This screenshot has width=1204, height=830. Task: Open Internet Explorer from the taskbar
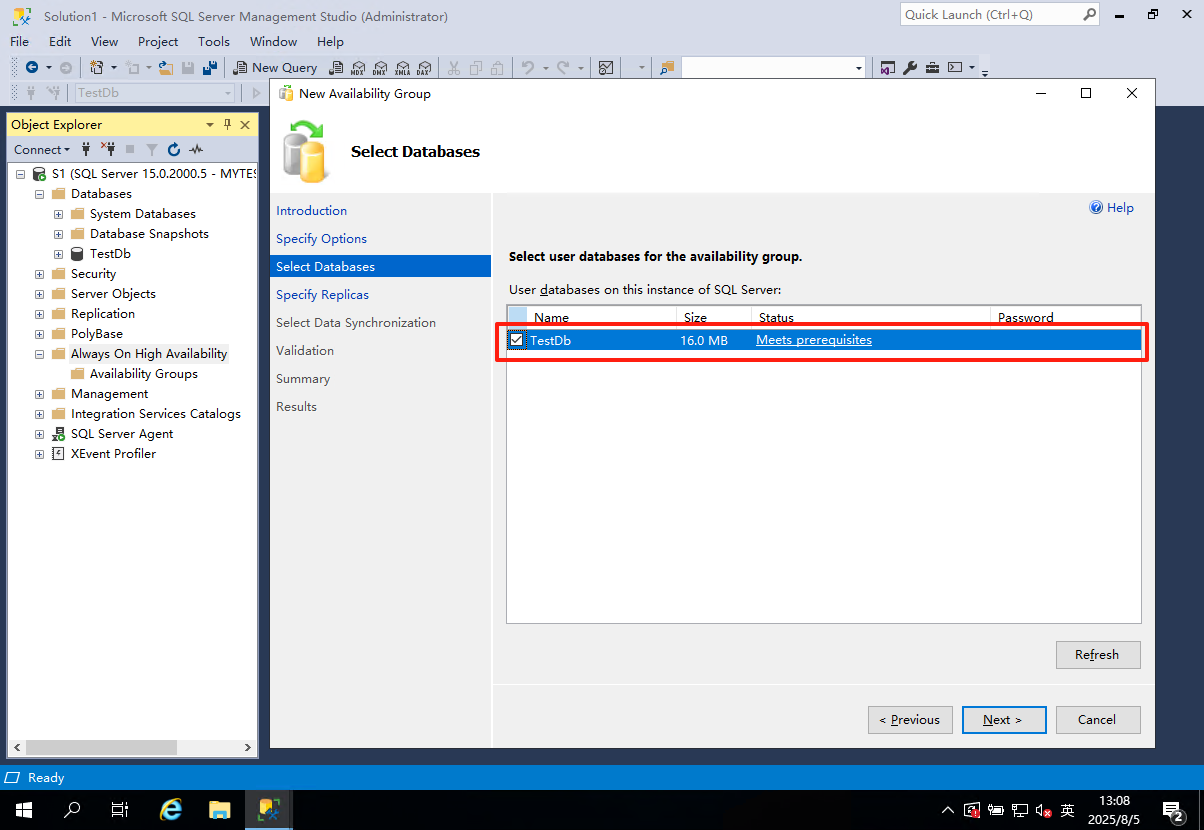click(171, 810)
